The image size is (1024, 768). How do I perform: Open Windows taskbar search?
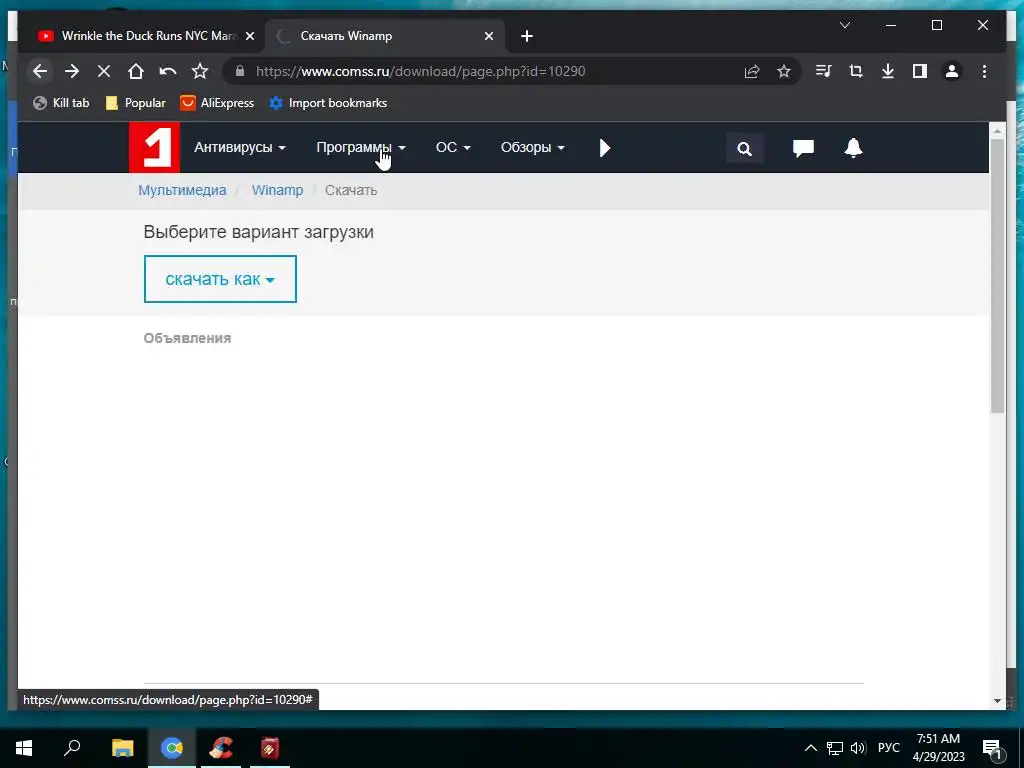pyautogui.click(x=72, y=747)
